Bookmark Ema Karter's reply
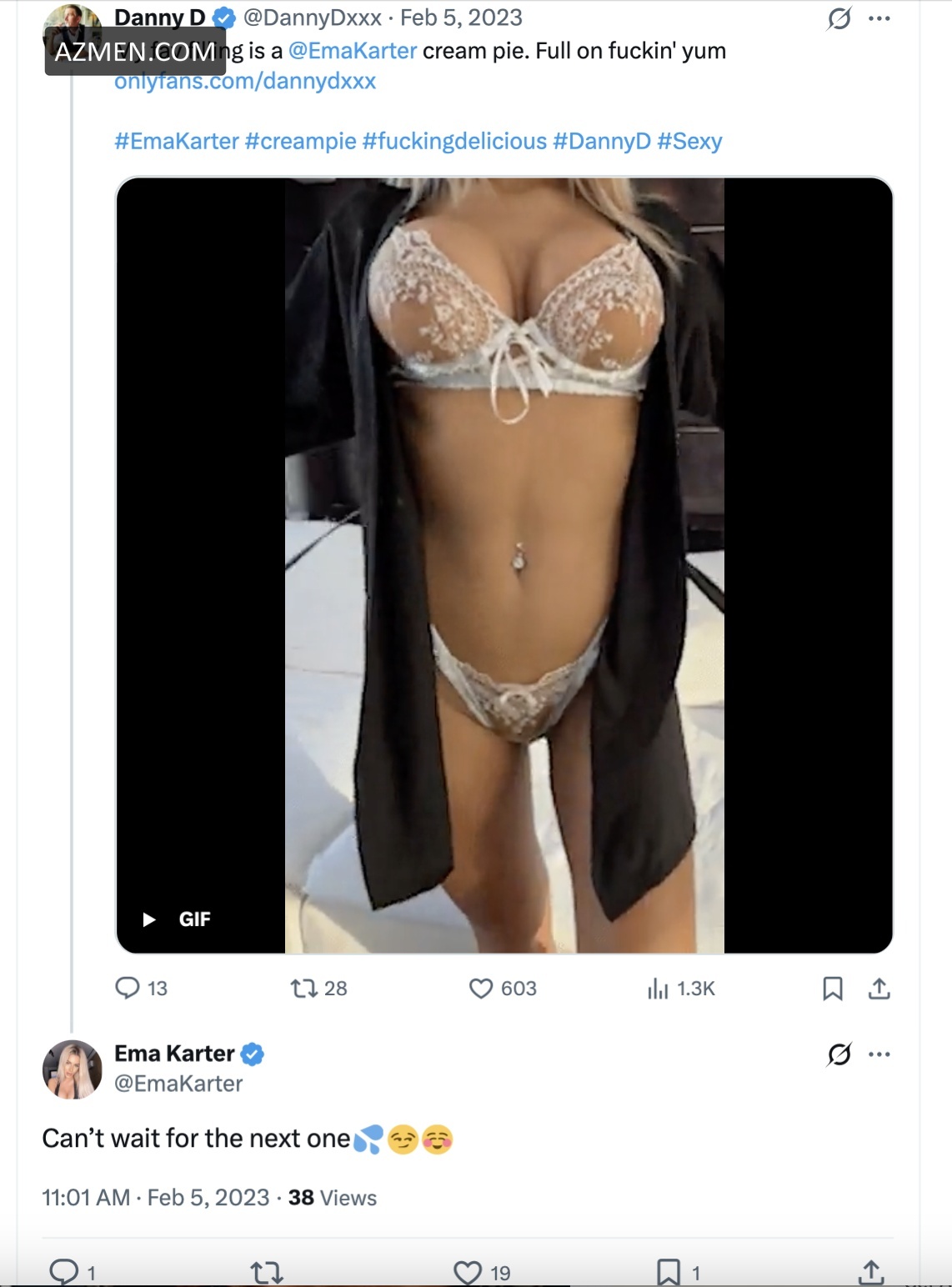 [669, 1272]
